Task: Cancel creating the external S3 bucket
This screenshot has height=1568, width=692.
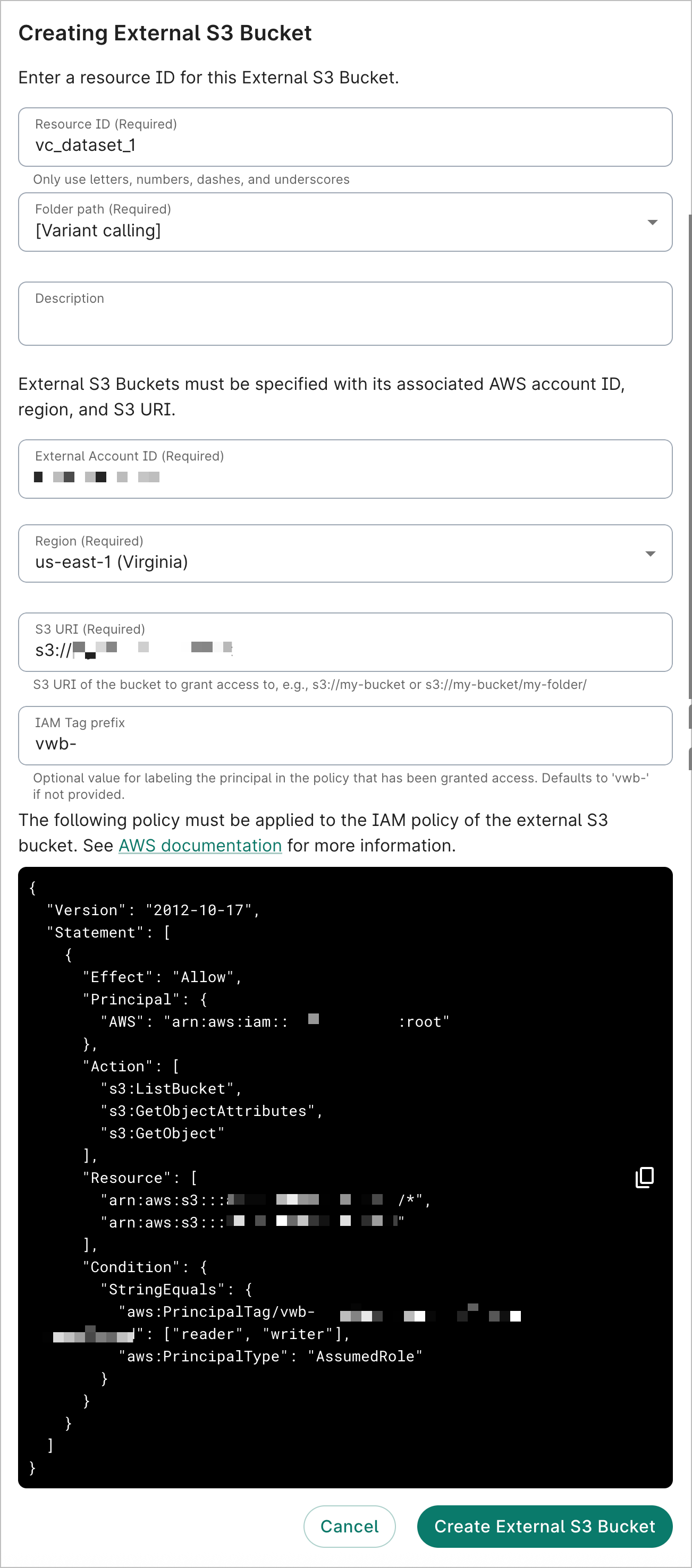Action: click(x=349, y=1526)
